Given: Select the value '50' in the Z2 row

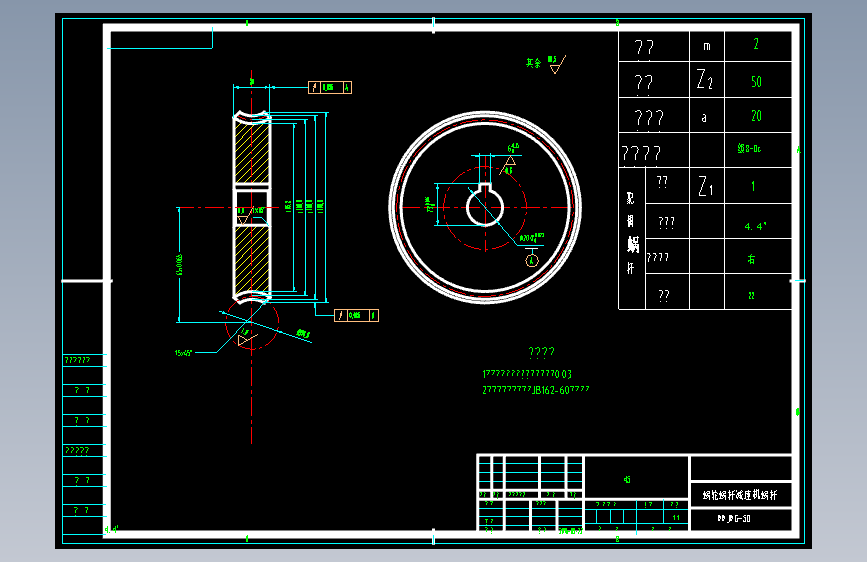Looking at the screenshot, I should click(756, 82).
